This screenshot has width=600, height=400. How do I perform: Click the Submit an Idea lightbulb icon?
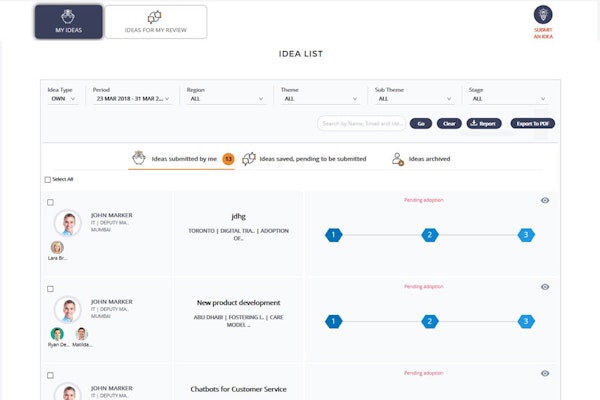[x=543, y=14]
